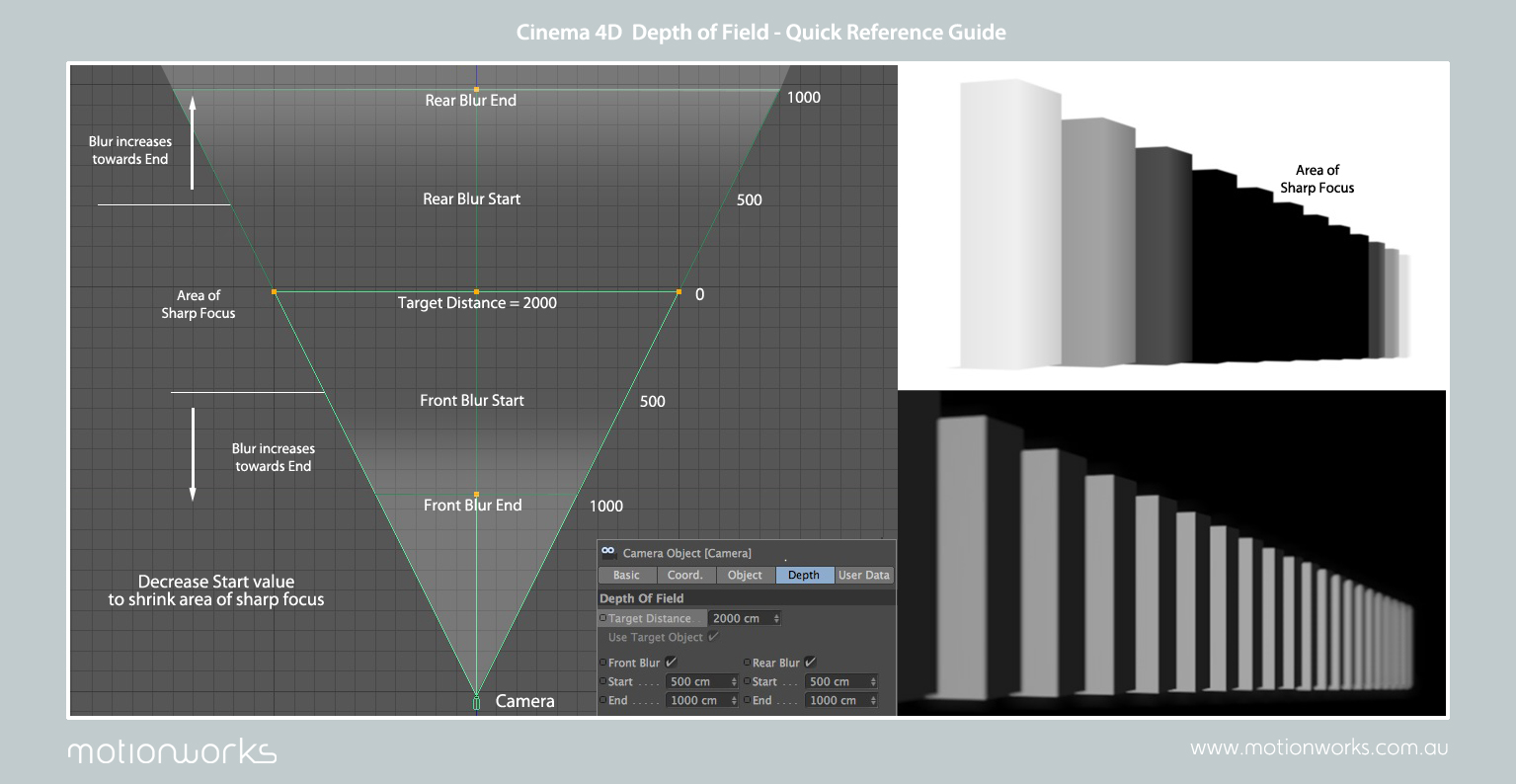Click the Front Blur End 1000 cm field
1516x784 pixels.
point(702,700)
